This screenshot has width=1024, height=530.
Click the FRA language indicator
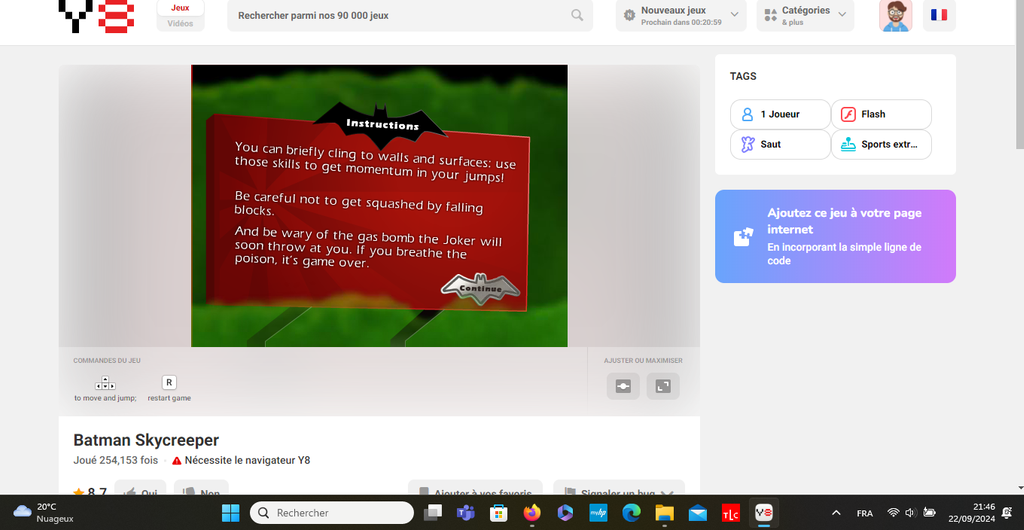point(864,513)
